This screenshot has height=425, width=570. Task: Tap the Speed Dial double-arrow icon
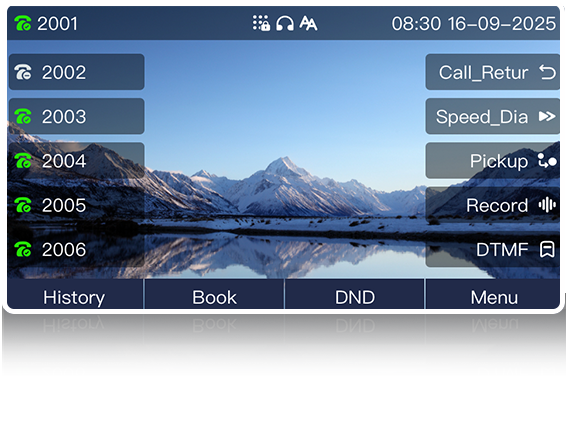(x=547, y=116)
